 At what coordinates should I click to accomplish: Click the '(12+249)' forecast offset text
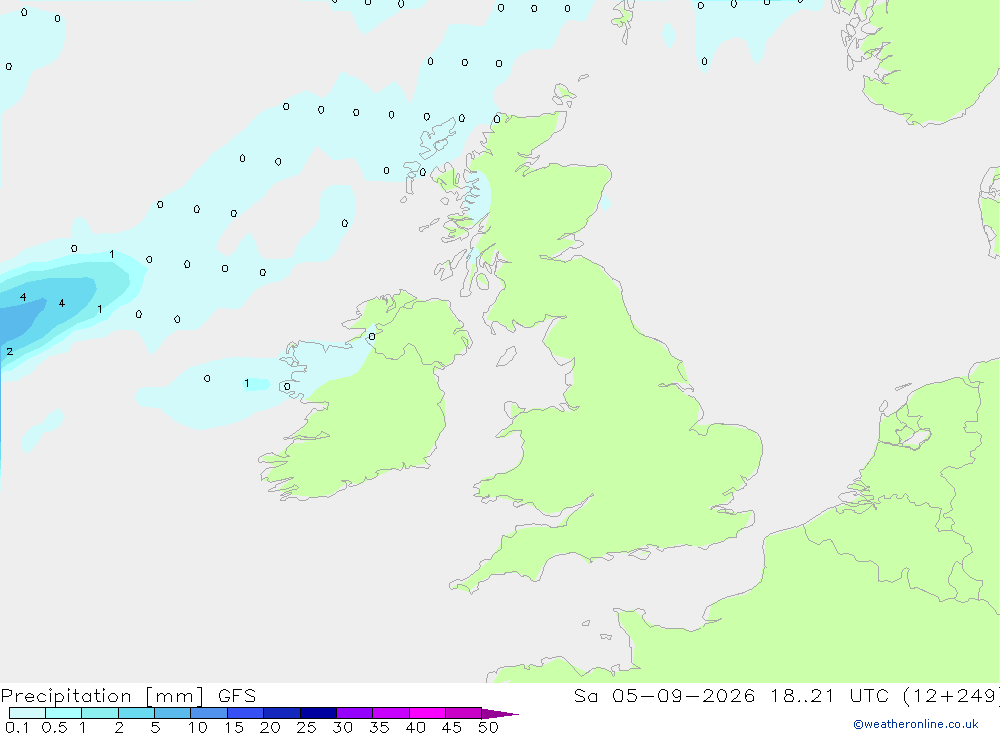click(x=952, y=695)
